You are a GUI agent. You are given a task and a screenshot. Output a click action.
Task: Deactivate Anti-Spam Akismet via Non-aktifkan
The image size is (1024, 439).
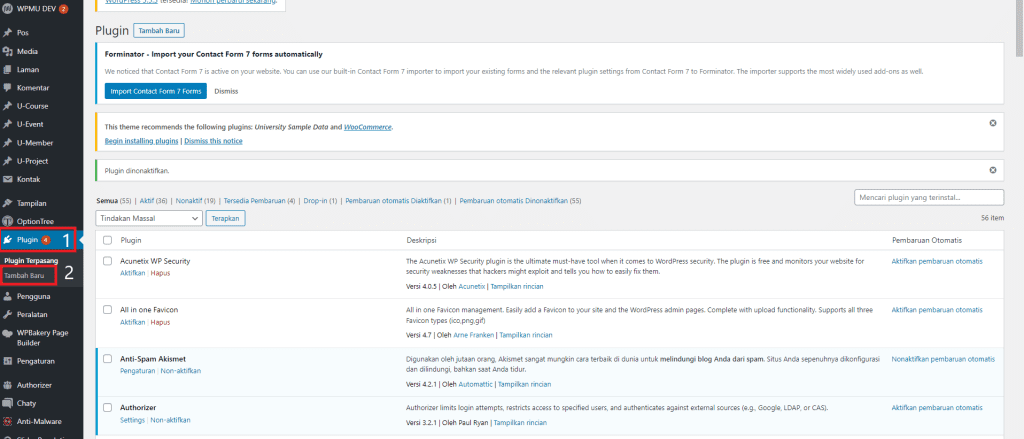(181, 370)
